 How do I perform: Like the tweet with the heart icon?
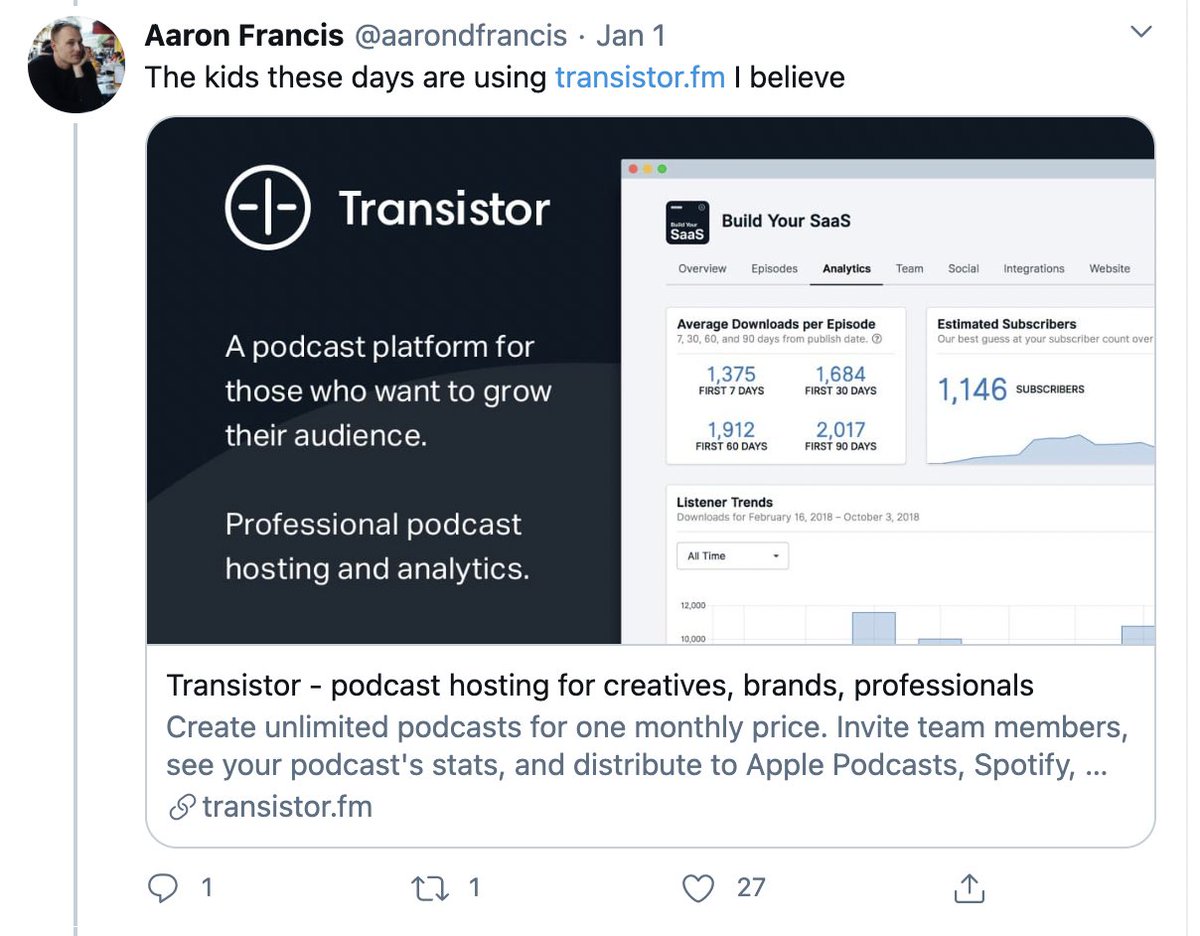pos(698,887)
